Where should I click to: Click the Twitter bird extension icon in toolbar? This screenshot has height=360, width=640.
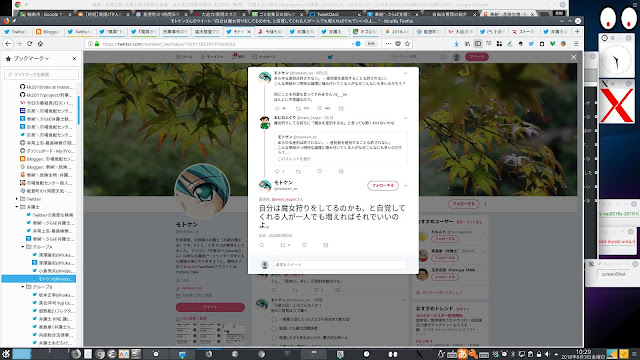pyautogui.click(x=531, y=44)
